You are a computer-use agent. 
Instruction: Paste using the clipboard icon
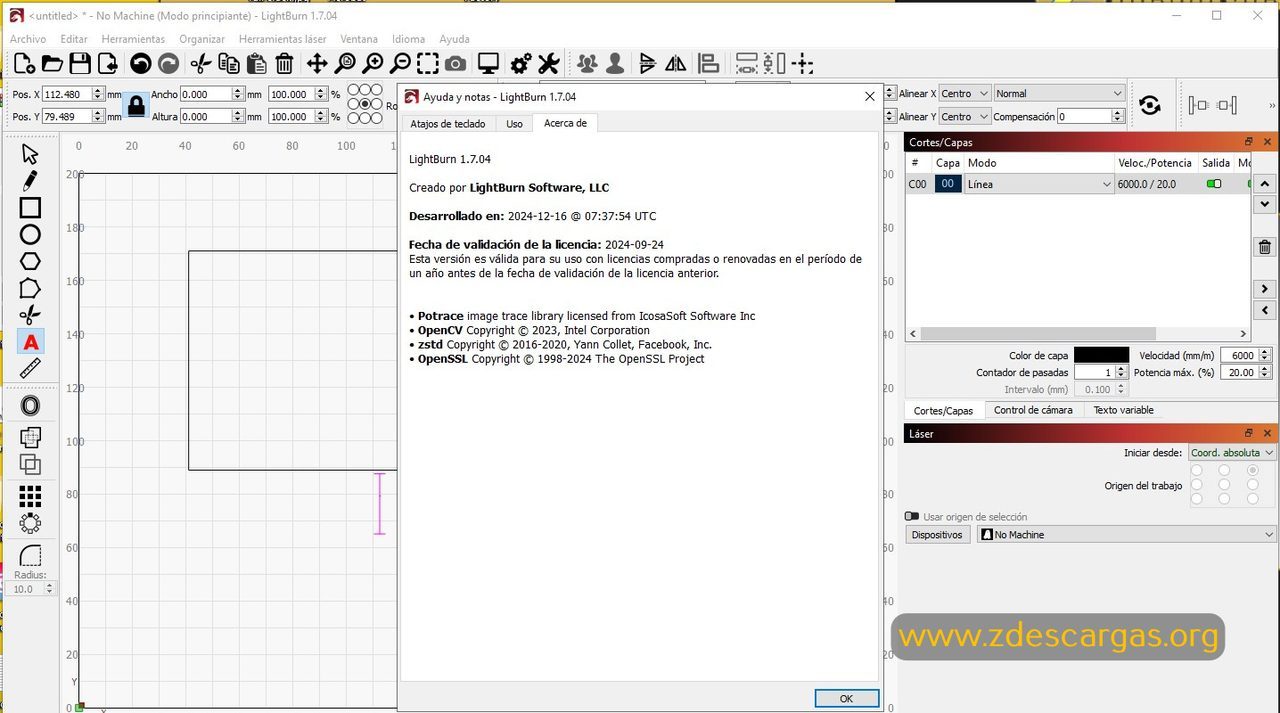256,64
